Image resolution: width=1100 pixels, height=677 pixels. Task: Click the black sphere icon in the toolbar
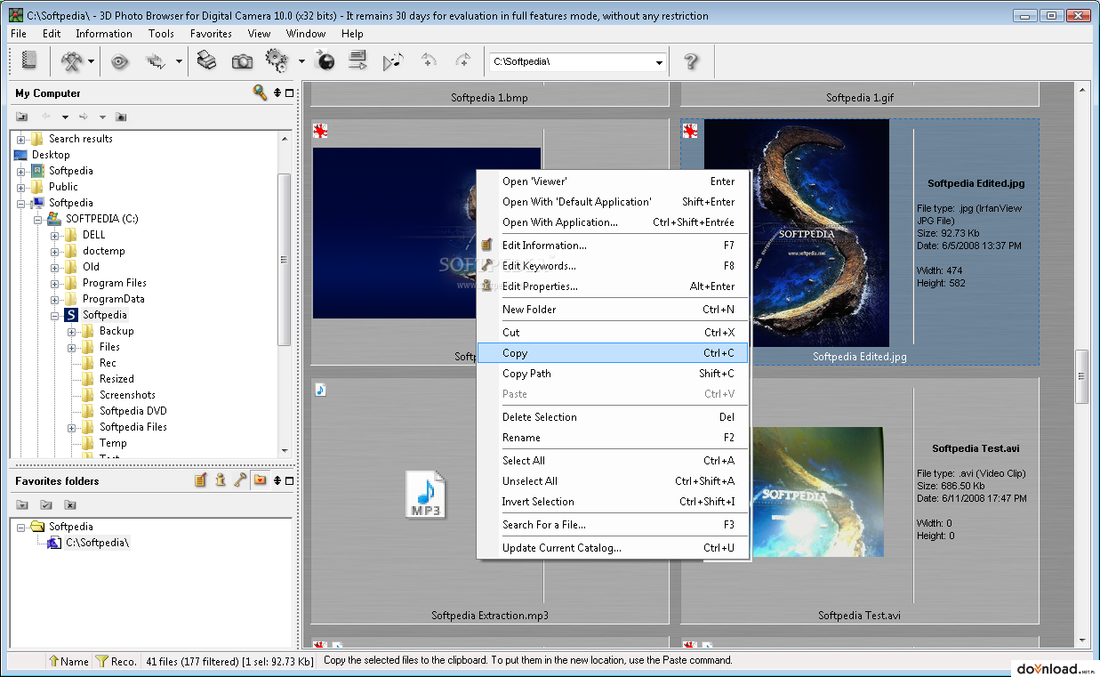[x=326, y=61]
